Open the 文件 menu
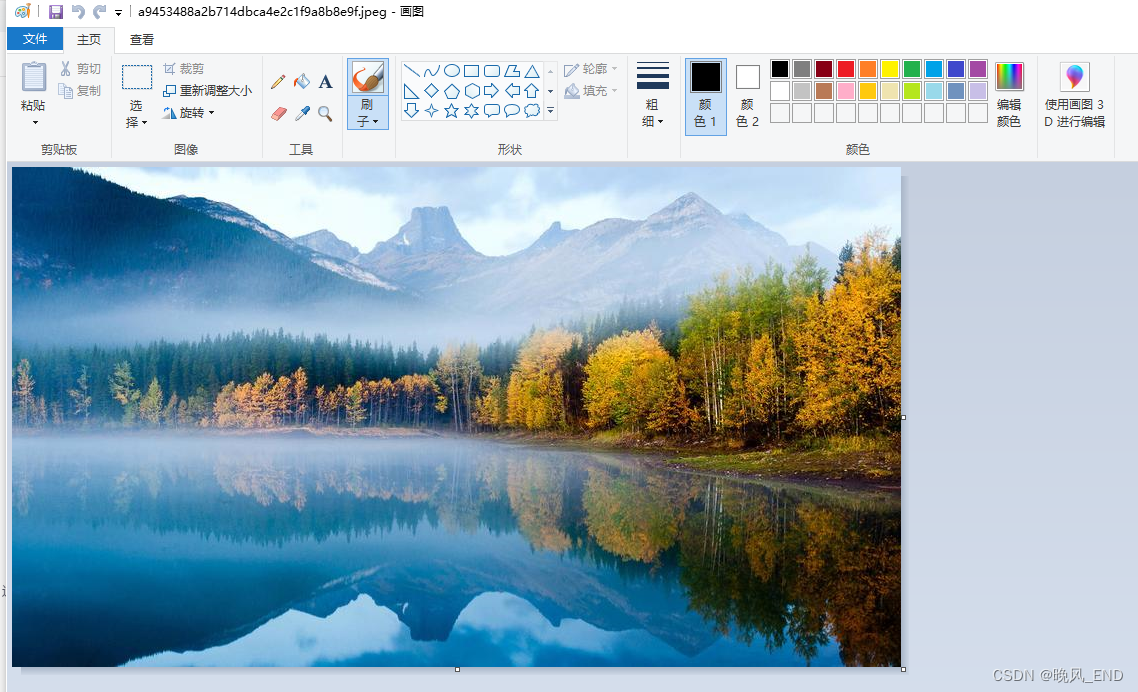 [35, 38]
